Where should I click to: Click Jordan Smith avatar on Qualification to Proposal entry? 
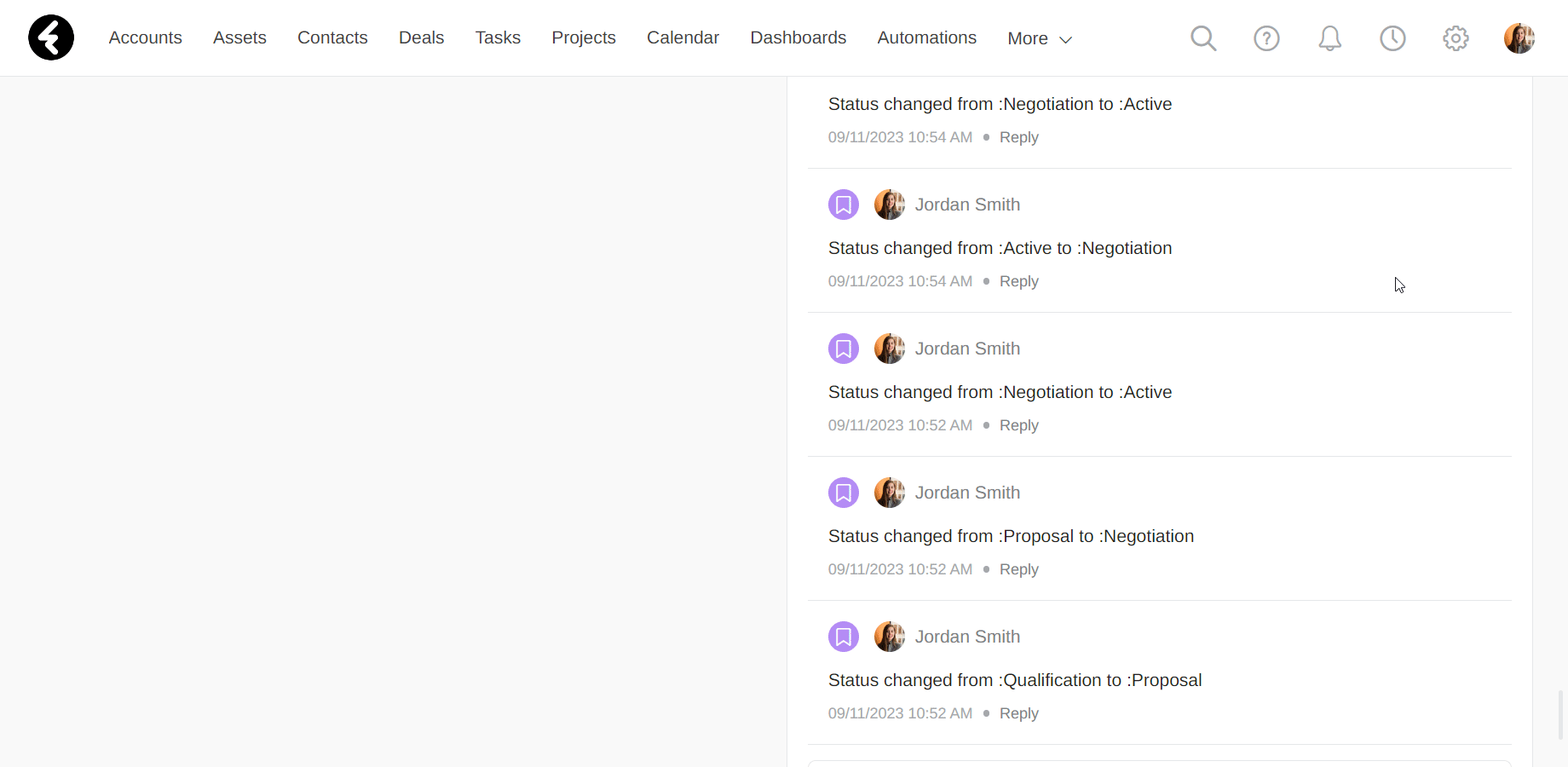890,637
